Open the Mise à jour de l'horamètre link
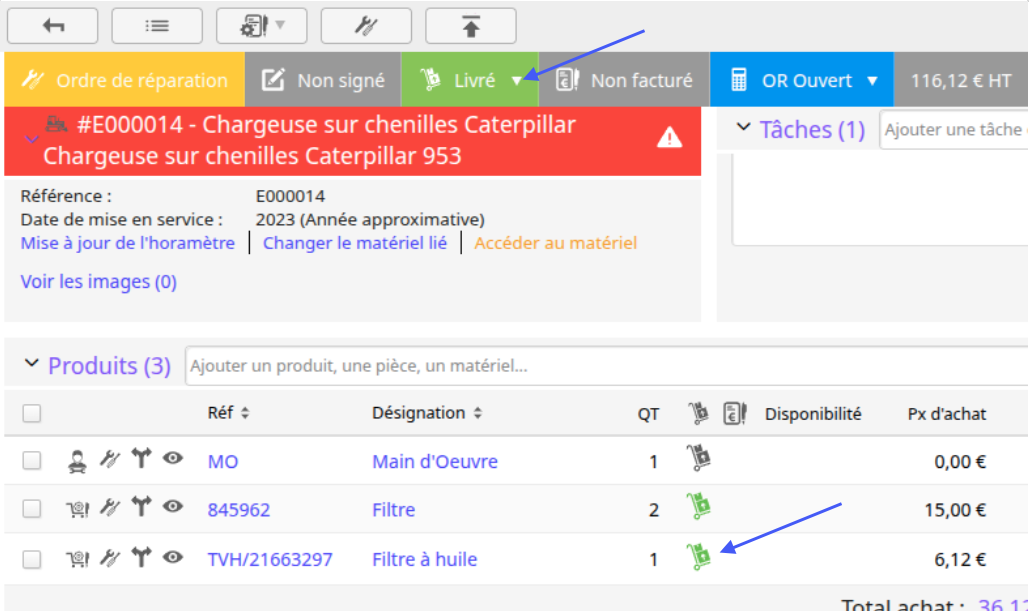 pyautogui.click(x=127, y=243)
